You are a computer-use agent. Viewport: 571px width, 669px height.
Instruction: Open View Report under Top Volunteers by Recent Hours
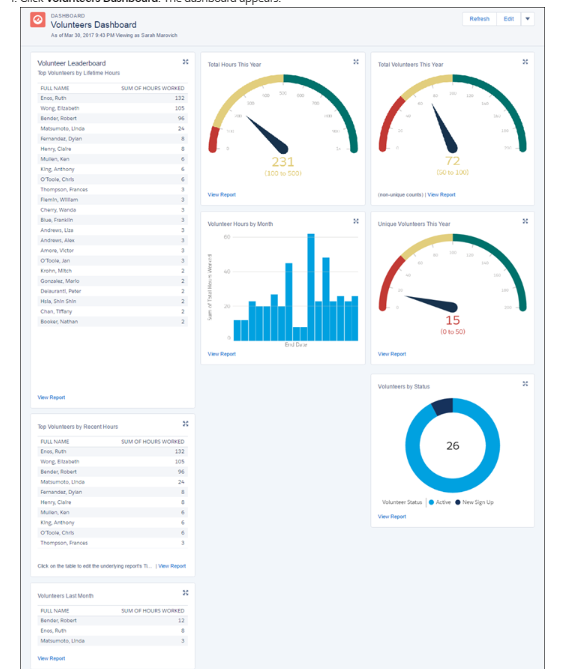172,566
